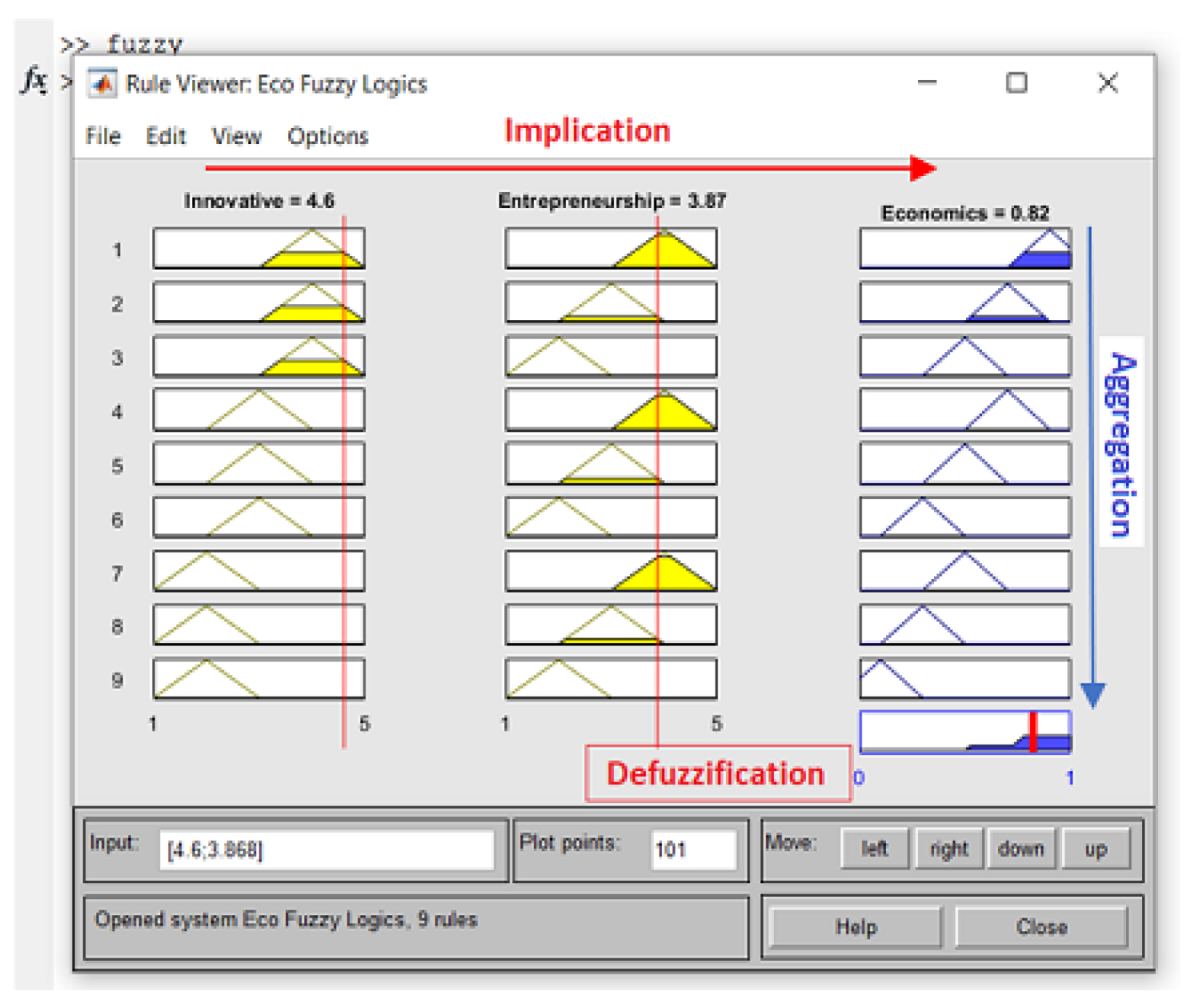The image size is (1203, 1008).
Task: Open the View menu
Action: tap(236, 137)
